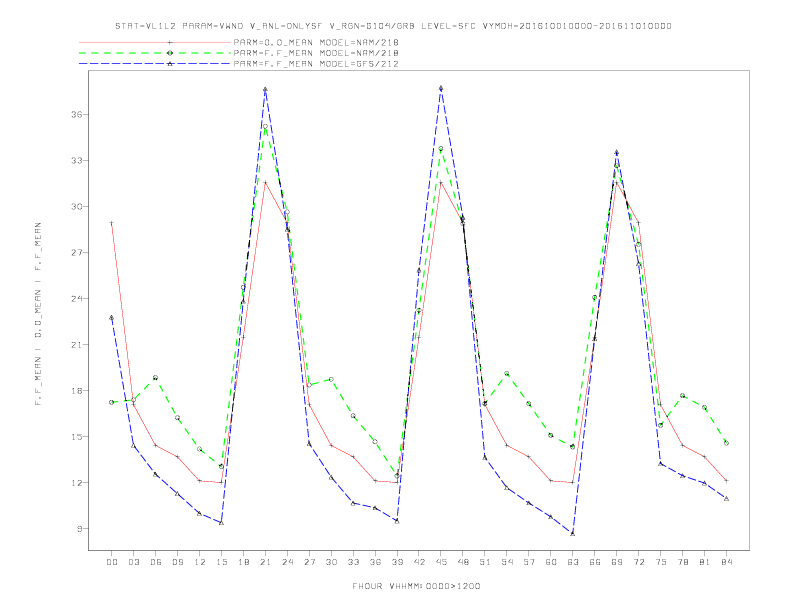The height and width of the screenshot is (612, 792).
Task: Click y-axis tick label 15
Action: (x=77, y=437)
